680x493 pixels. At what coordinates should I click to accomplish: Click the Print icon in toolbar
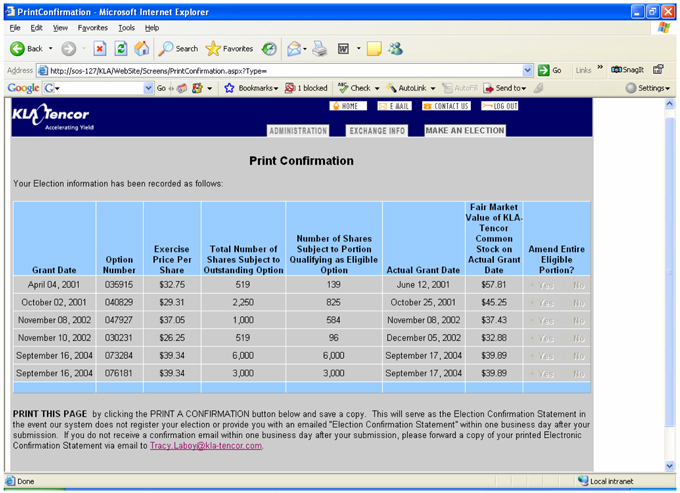coord(320,48)
